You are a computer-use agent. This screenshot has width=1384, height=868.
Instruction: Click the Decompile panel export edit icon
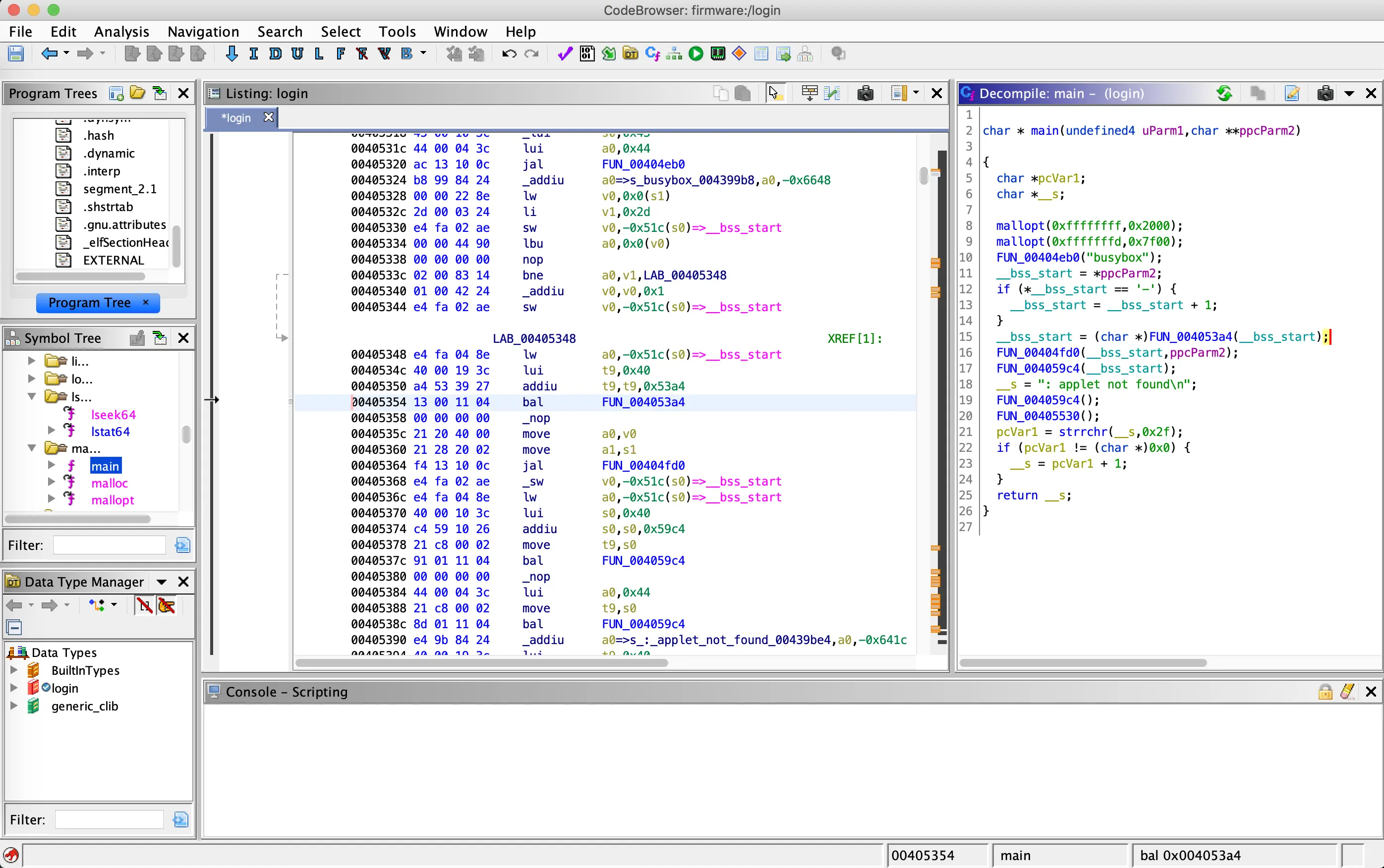coord(1292,93)
